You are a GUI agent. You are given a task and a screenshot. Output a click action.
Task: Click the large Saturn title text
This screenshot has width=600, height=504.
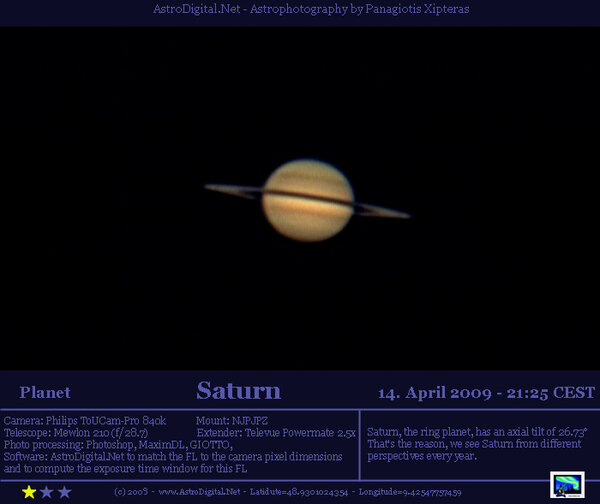(238, 390)
